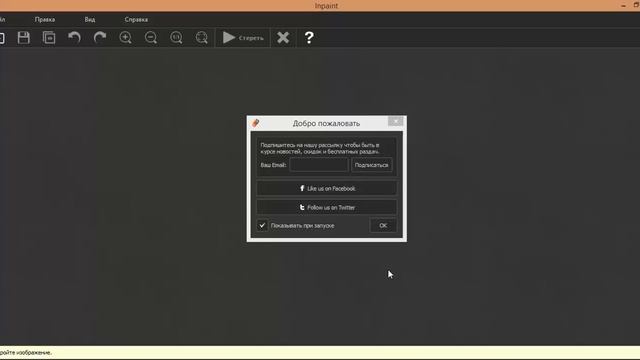Set zoom to 1:1 actual size

coord(176,38)
